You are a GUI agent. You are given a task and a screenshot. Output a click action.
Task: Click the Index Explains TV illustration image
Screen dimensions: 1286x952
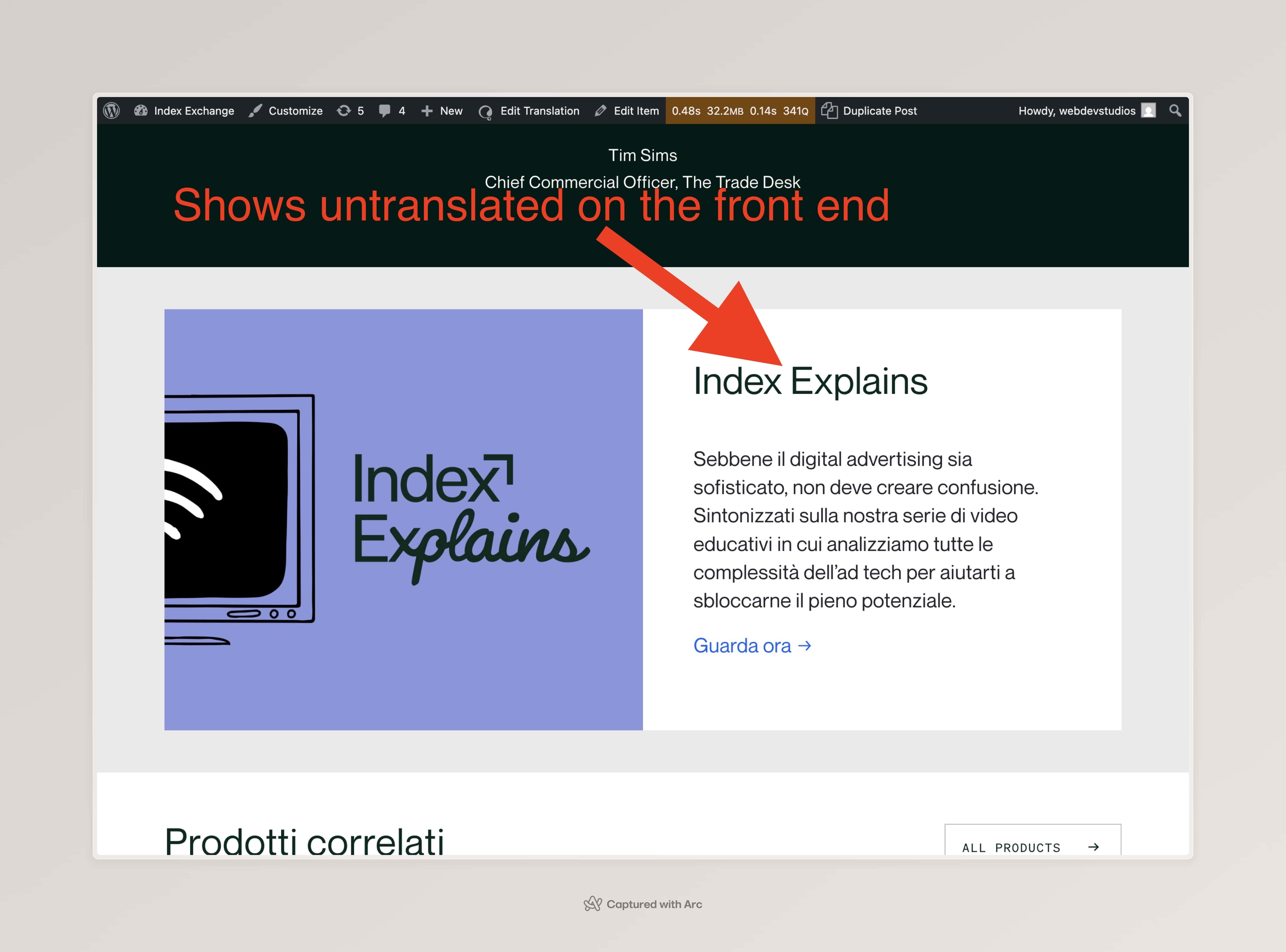click(403, 520)
